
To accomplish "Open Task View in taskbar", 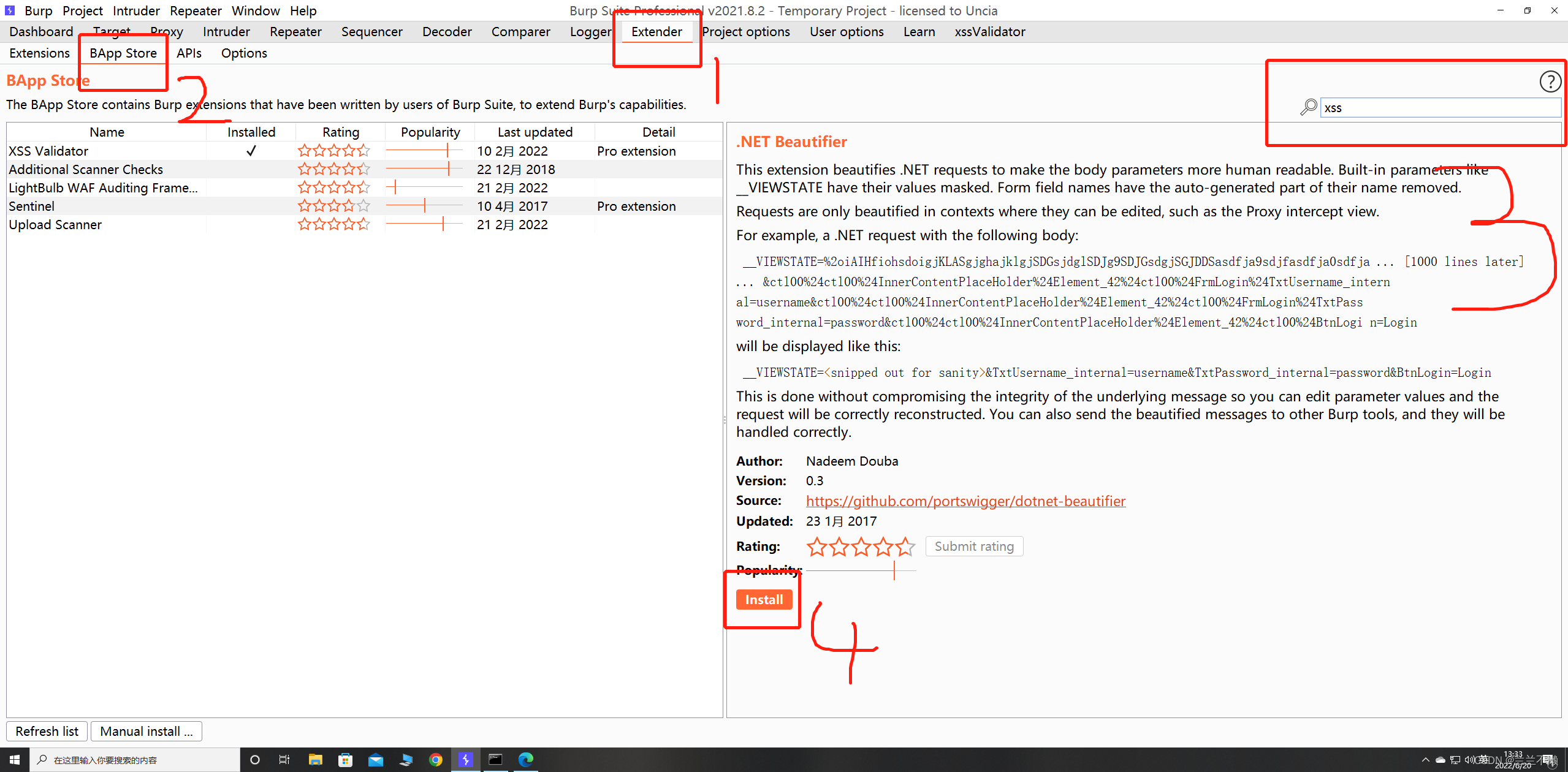I will point(284,760).
